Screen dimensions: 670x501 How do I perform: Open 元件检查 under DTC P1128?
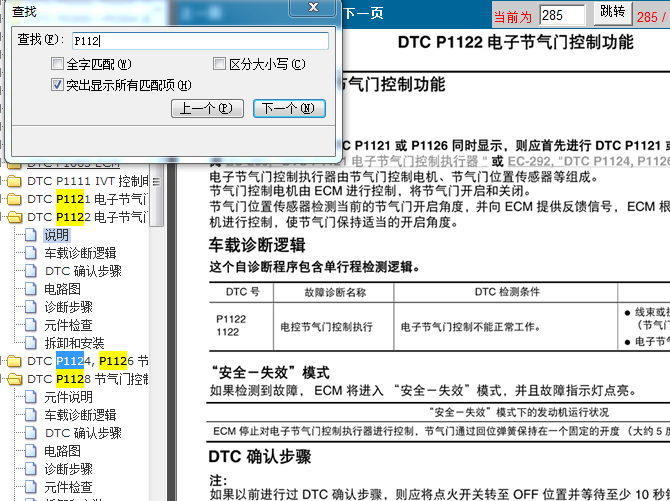[x=68, y=487]
